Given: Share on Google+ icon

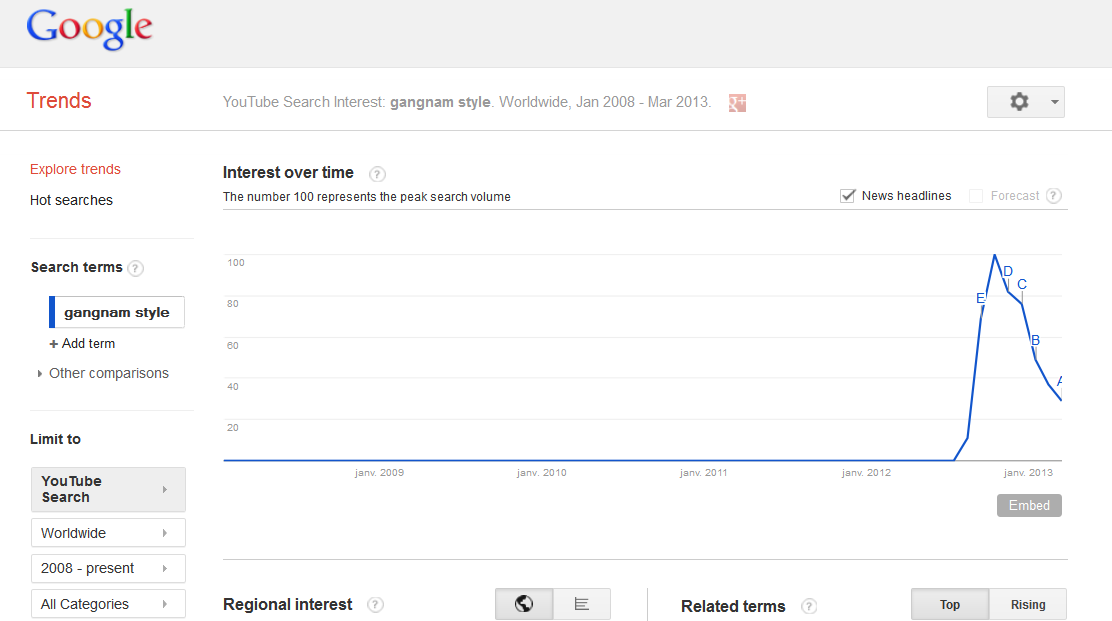Looking at the screenshot, I should 737,103.
